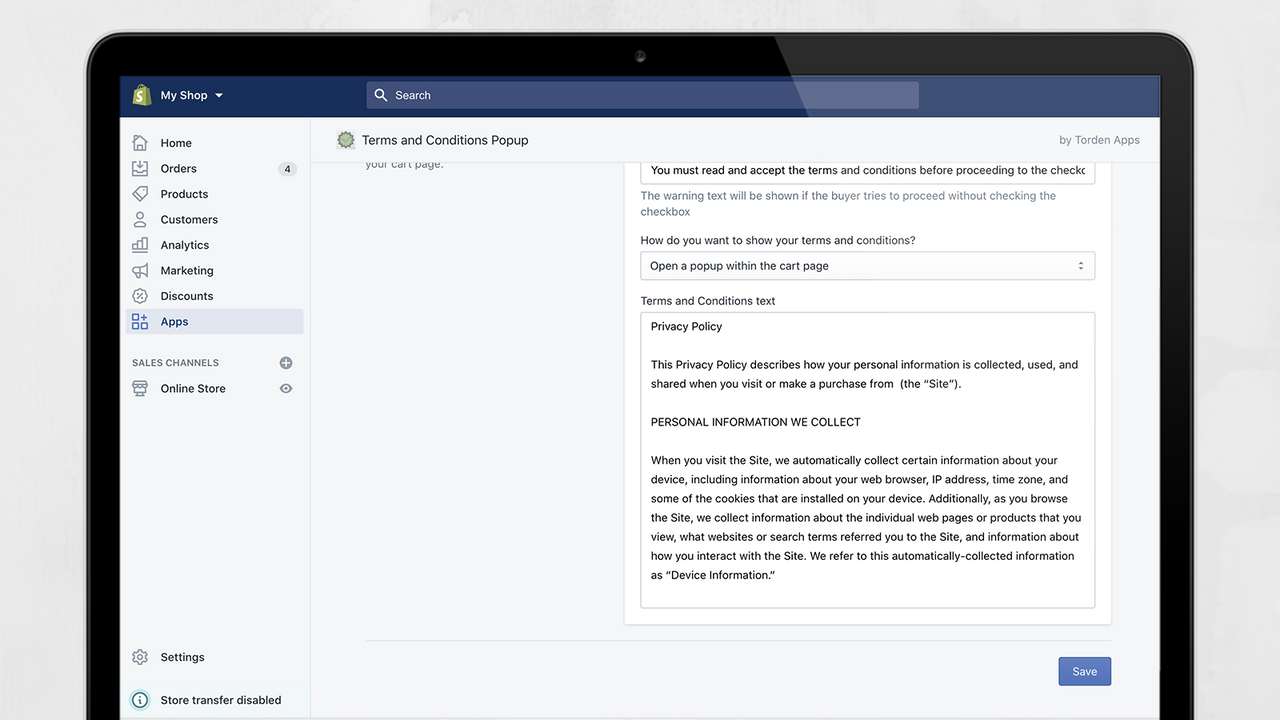Click the Terms and Conditions Popup title
Screen dimensions: 1280x720
(x=445, y=140)
